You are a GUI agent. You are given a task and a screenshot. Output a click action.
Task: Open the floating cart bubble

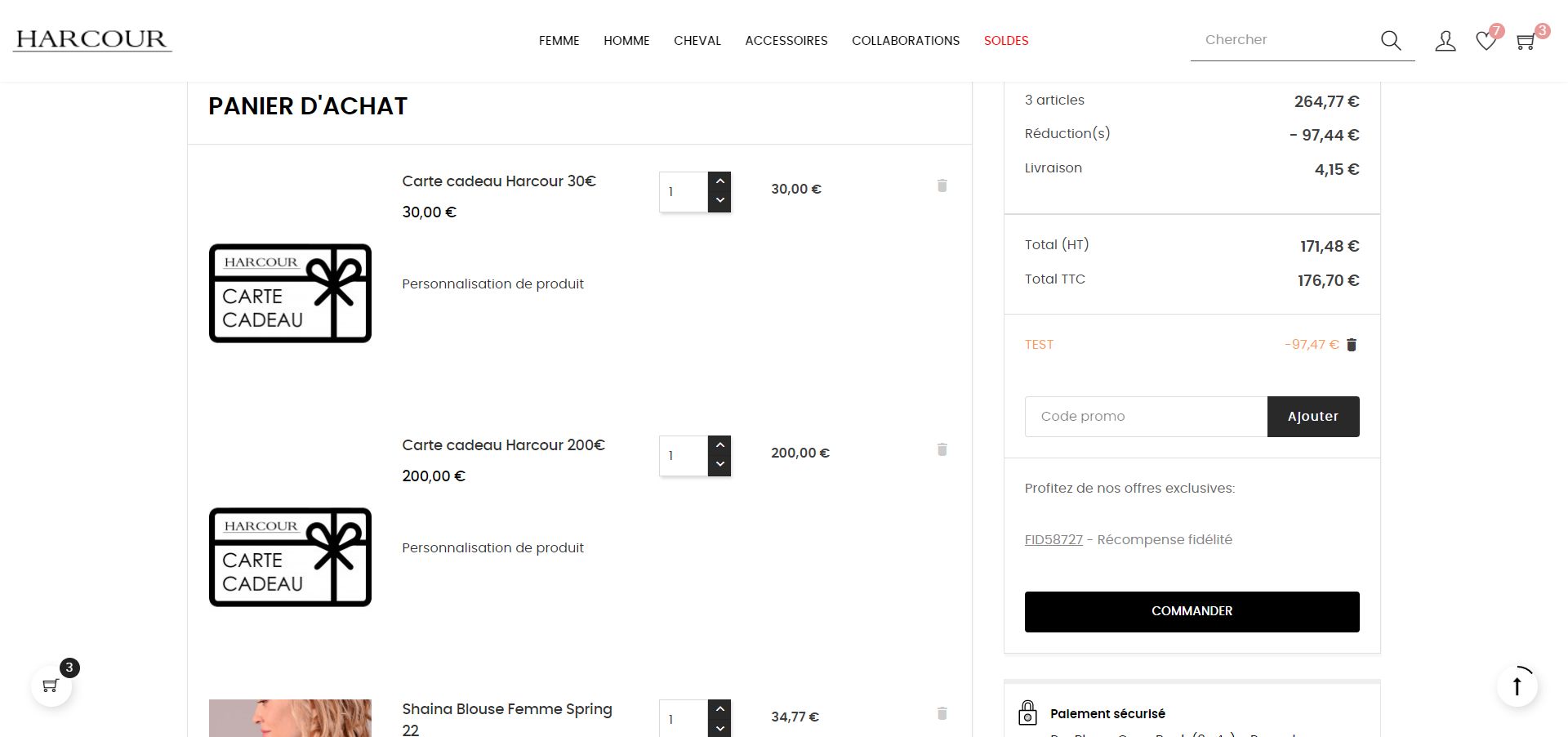pyautogui.click(x=51, y=686)
